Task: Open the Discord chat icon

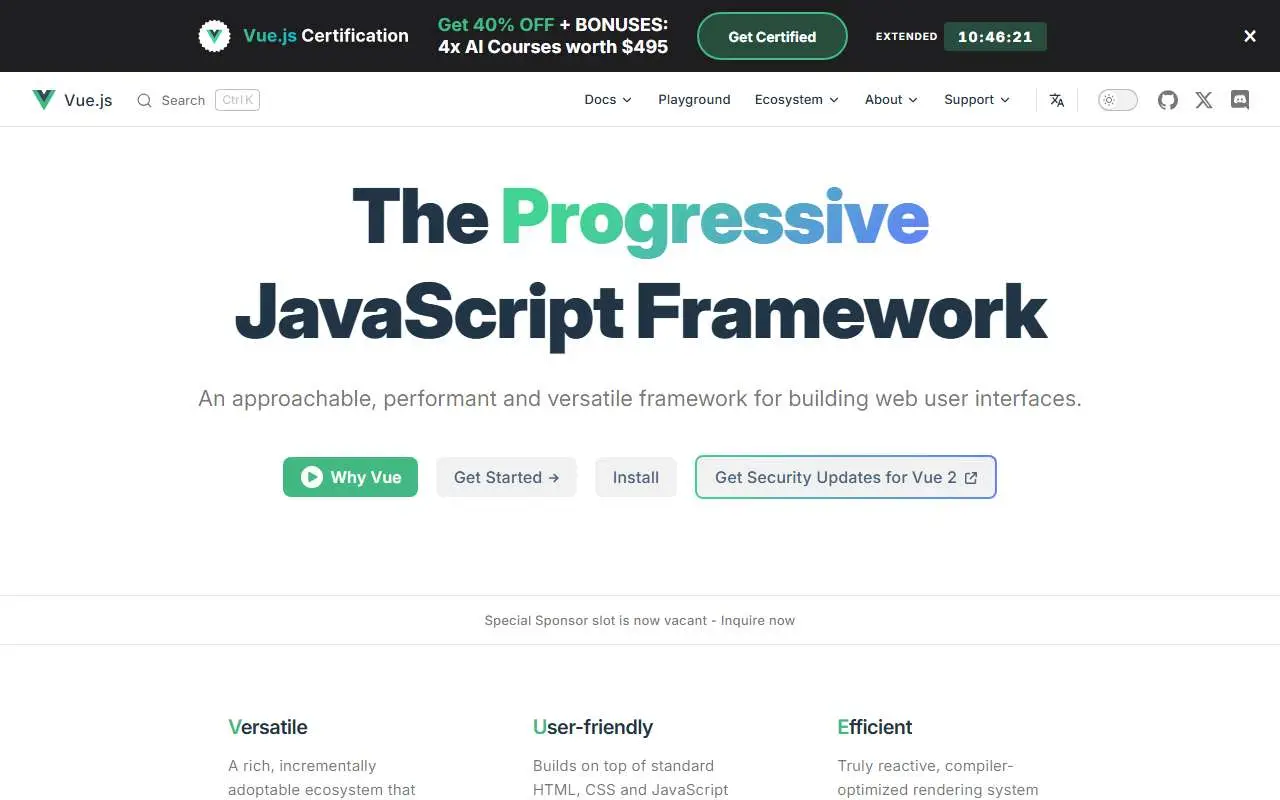Action: click(1240, 100)
